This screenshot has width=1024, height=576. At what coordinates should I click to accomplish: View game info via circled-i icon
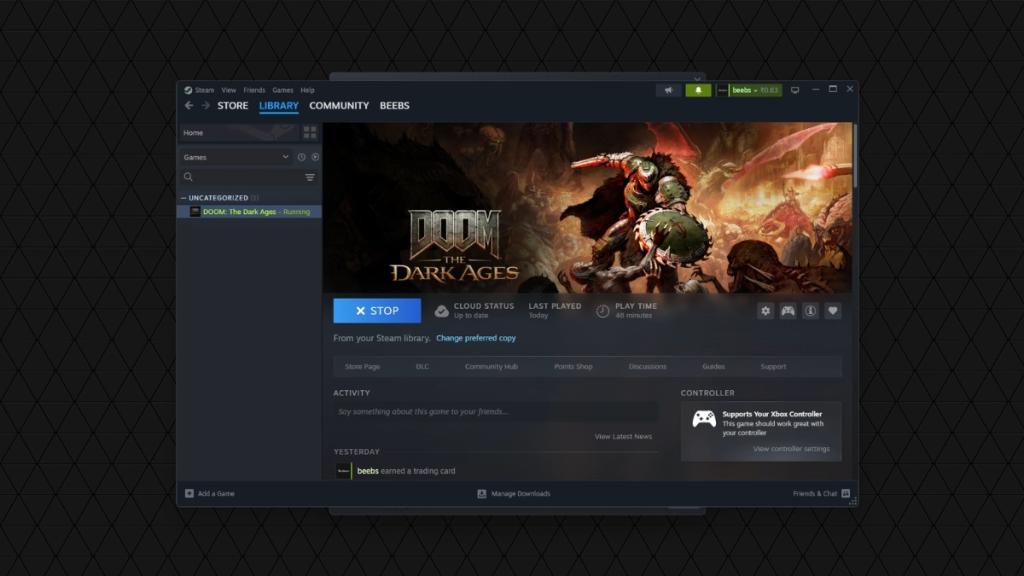point(811,311)
